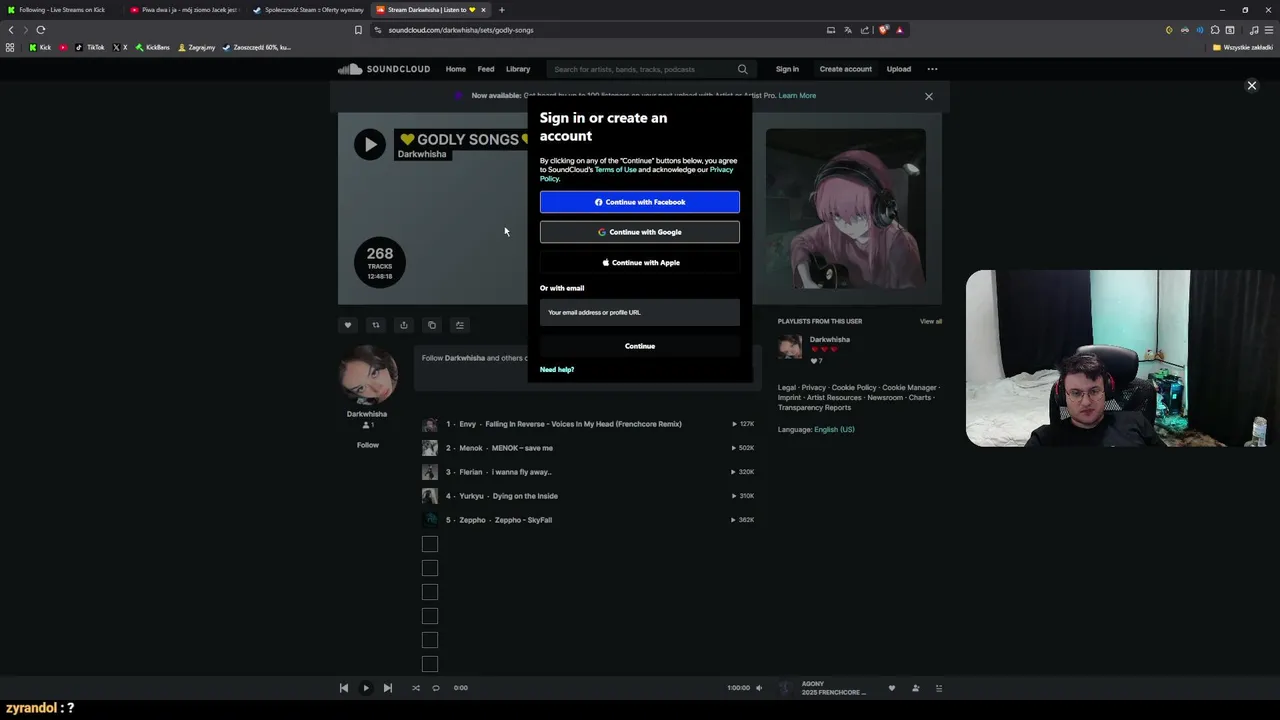Mute volume in the player bar
Image resolution: width=1280 pixels, height=720 pixels.
coord(759,688)
